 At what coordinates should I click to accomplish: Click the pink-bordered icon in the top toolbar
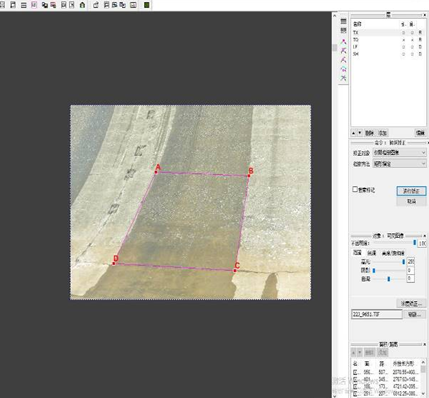(34, 5)
